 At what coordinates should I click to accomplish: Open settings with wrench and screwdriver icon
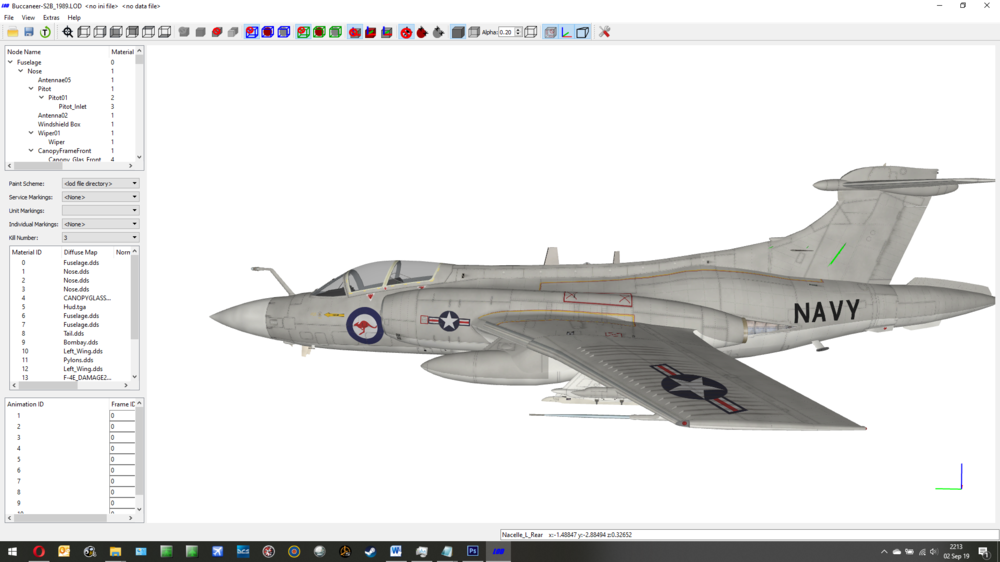[x=605, y=32]
